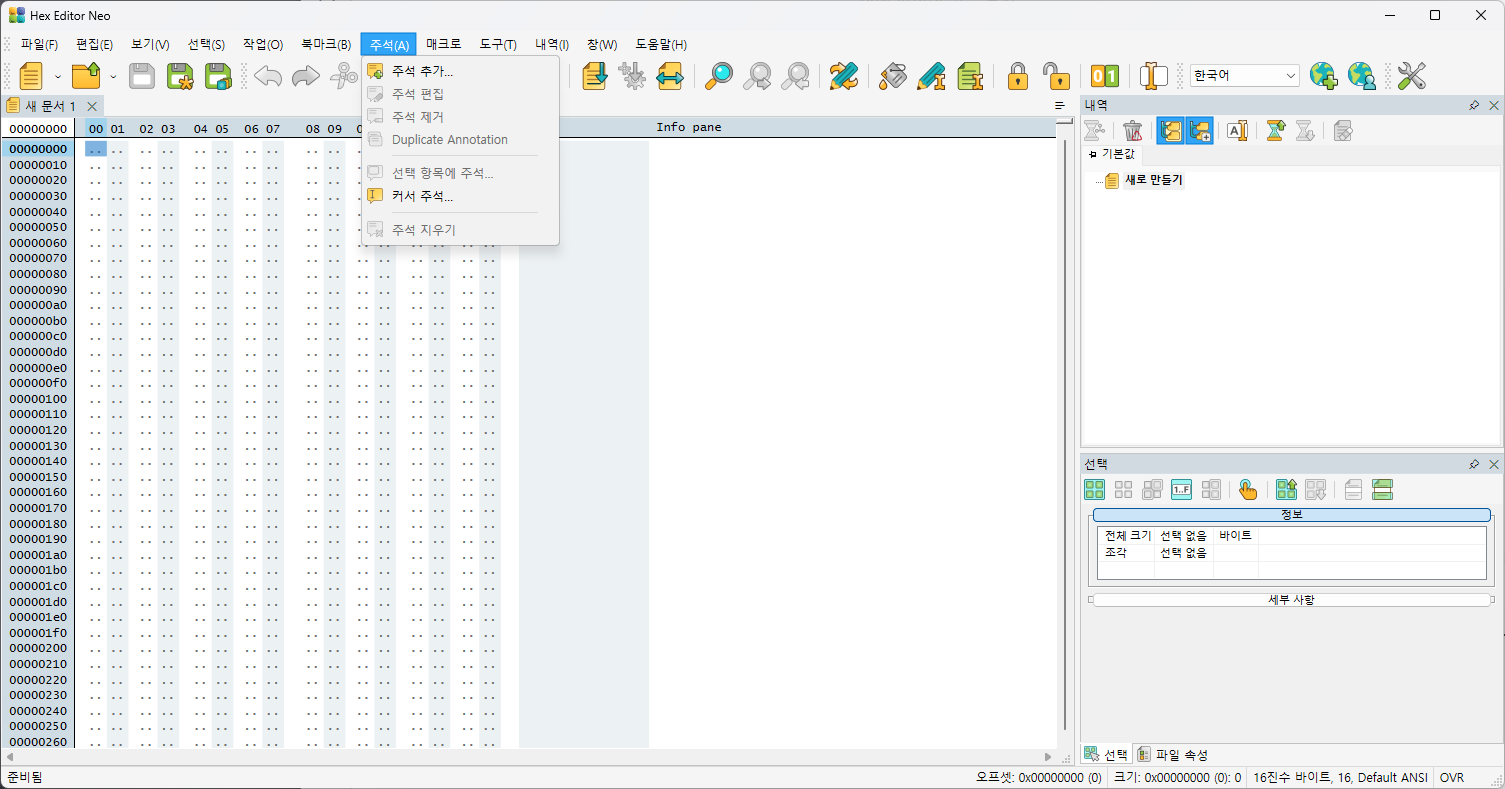Image resolution: width=1505 pixels, height=789 pixels.
Task: Click the hourglass with green arrow icon
Action: click(1275, 130)
